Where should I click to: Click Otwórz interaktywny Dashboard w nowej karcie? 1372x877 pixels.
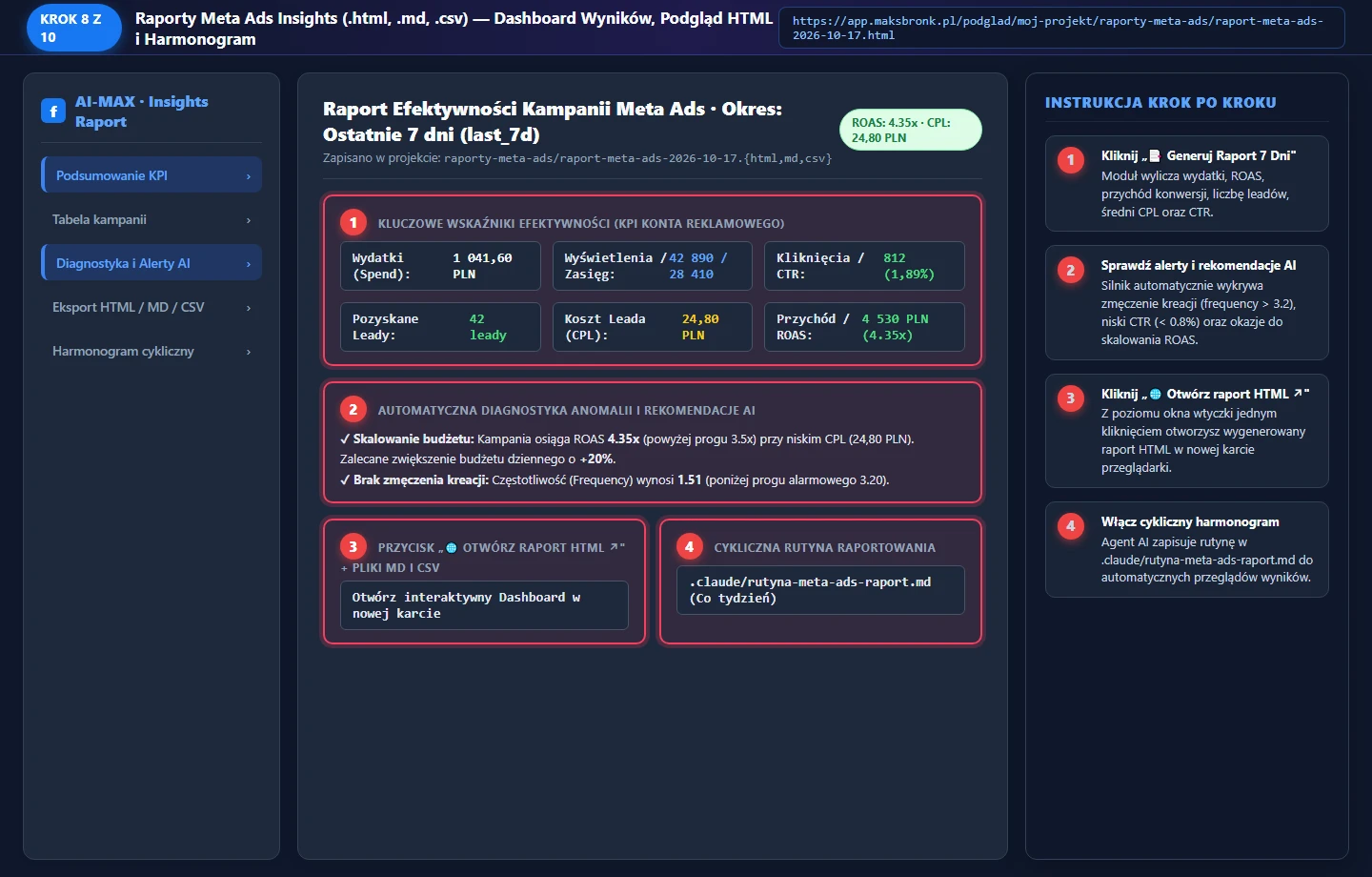coord(484,605)
